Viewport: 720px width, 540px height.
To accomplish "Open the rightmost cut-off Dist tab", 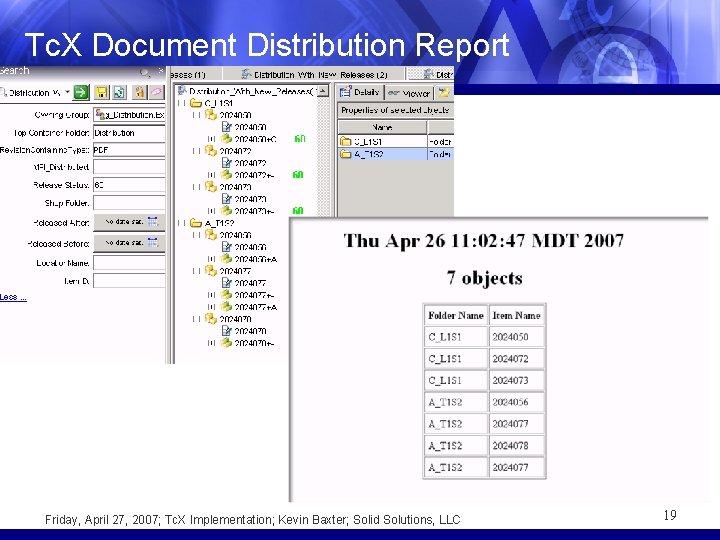I will pos(431,74).
